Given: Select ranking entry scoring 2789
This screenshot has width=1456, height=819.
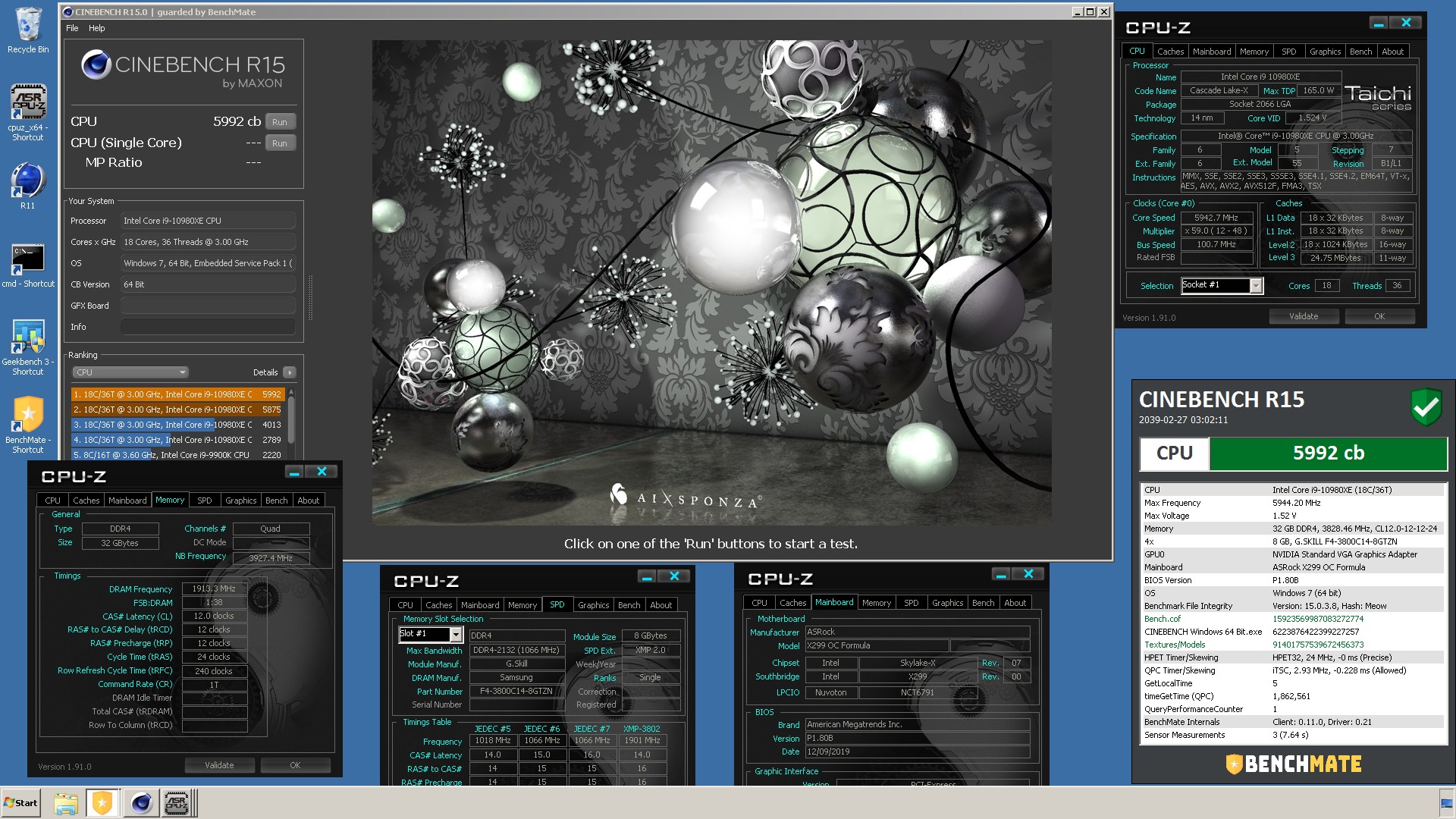Looking at the screenshot, I should [177, 440].
